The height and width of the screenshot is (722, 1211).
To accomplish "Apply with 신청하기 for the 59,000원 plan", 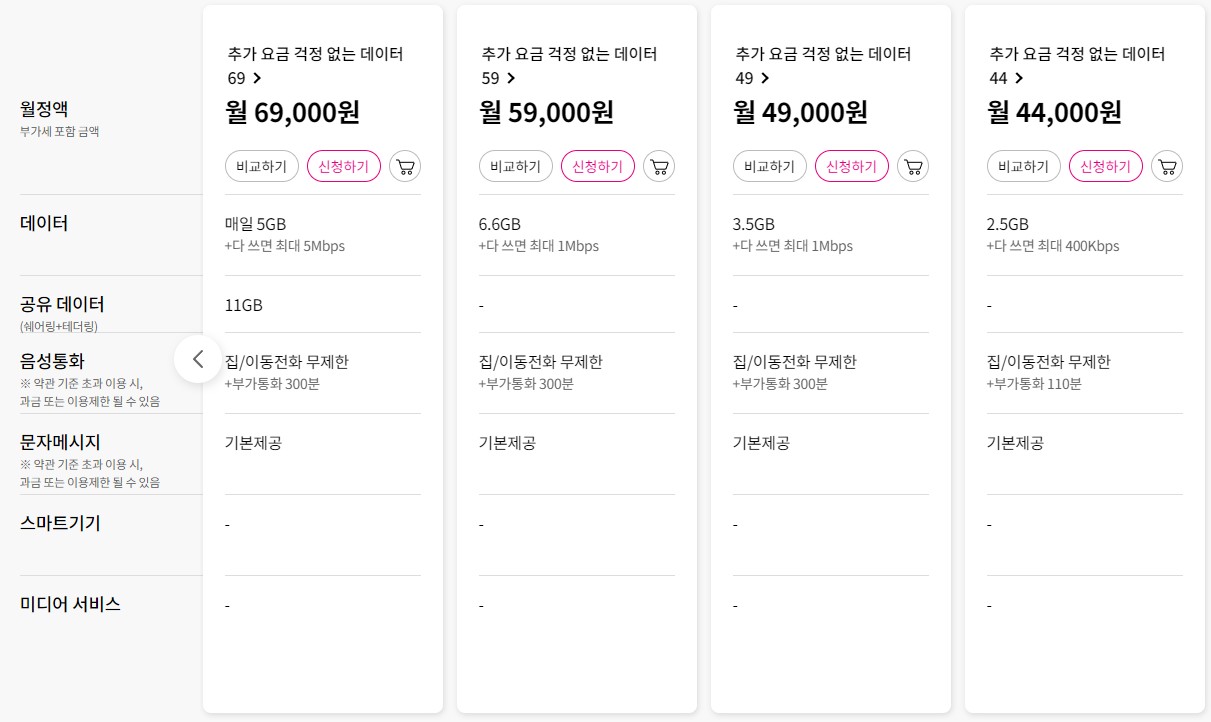I will pos(598,167).
